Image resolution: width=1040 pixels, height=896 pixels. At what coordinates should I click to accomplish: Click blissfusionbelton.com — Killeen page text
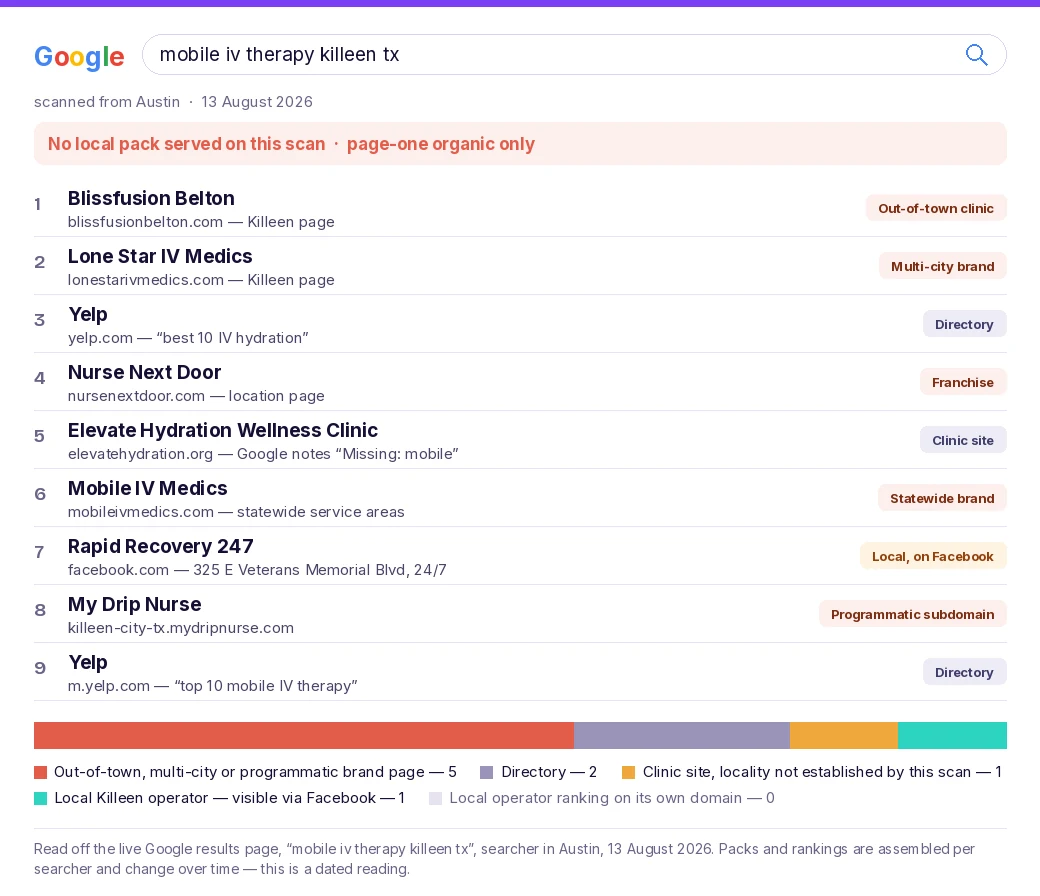pos(201,222)
